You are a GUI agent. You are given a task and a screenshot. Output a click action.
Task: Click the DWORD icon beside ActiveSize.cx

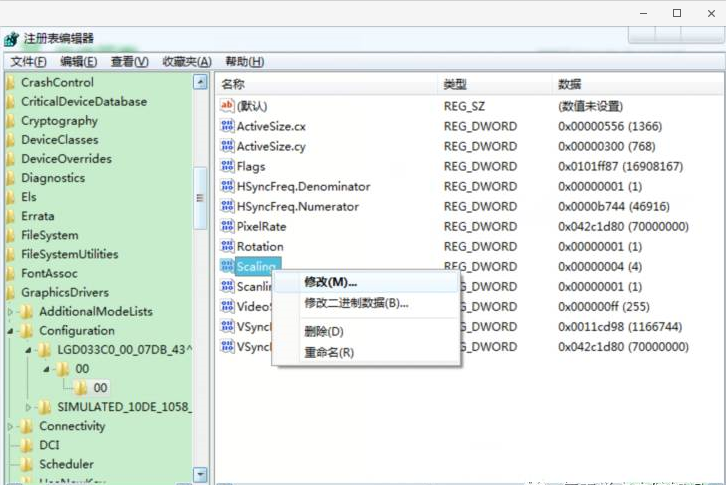[226, 126]
